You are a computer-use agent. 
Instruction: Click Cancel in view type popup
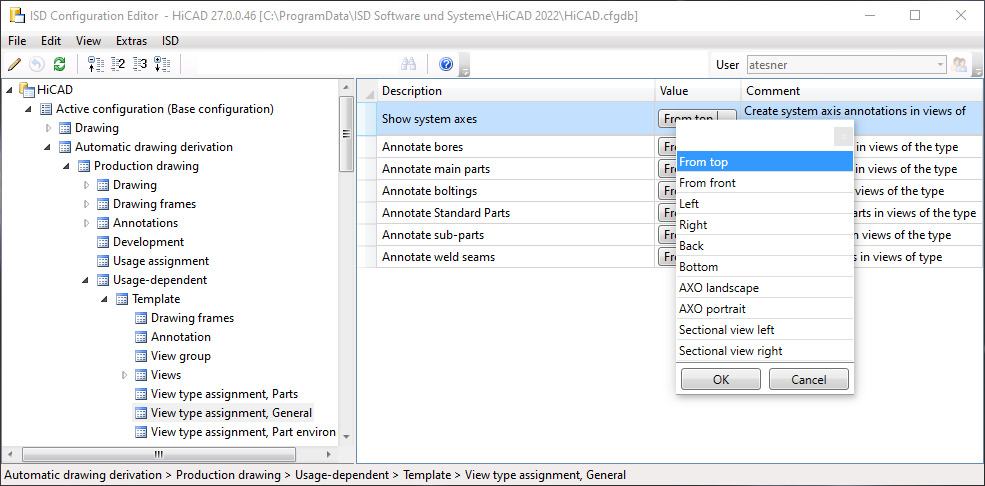click(x=808, y=379)
